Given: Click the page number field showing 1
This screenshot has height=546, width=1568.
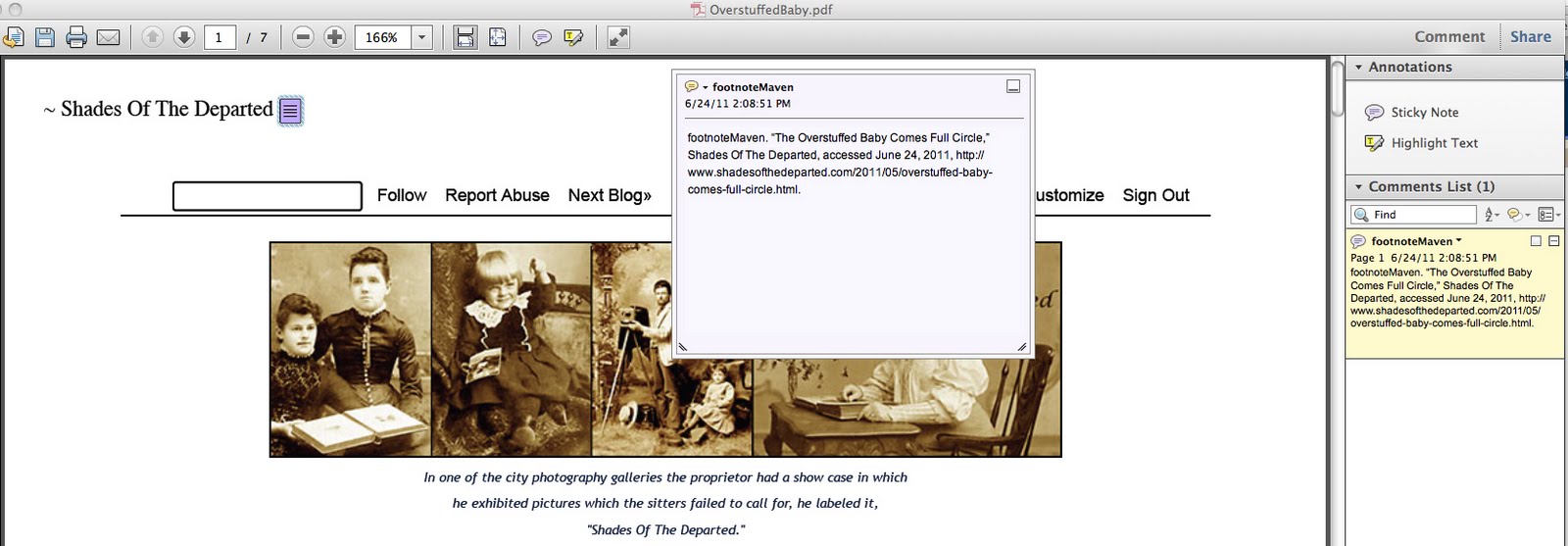Looking at the screenshot, I should [x=219, y=37].
